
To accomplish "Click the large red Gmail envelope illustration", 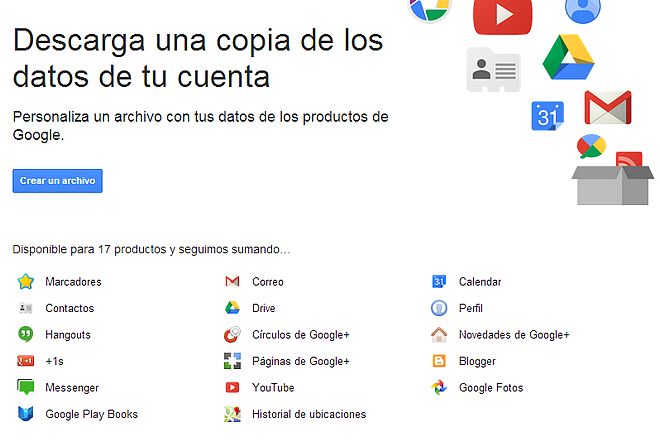I will (x=607, y=107).
